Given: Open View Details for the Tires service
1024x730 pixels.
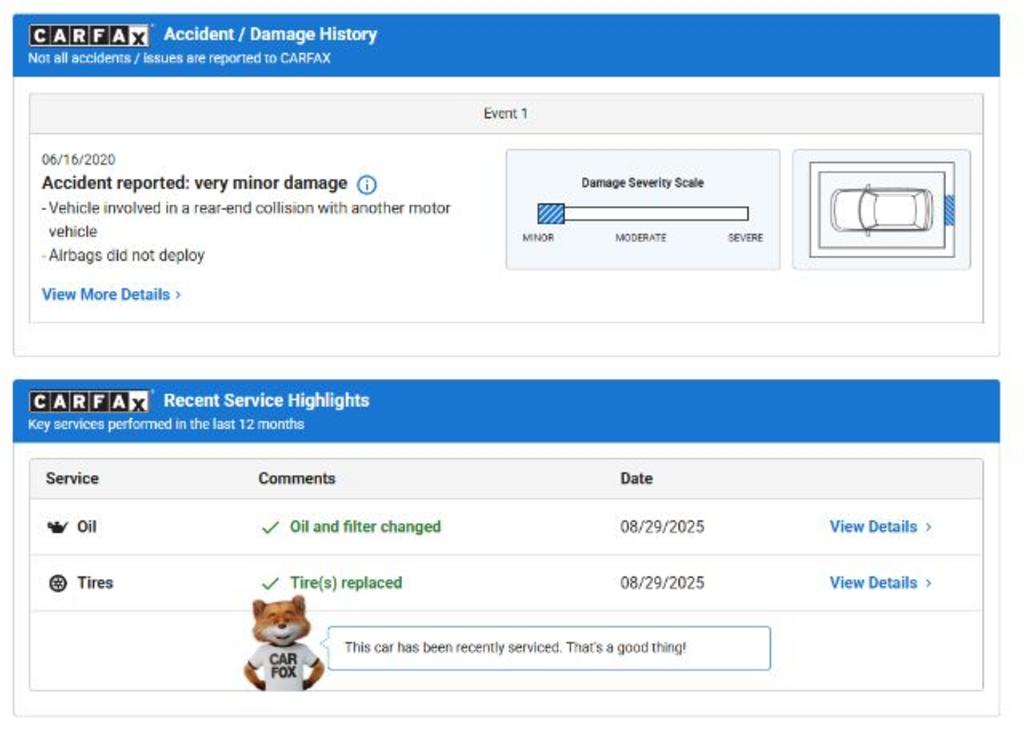Looking at the screenshot, I should [873, 583].
